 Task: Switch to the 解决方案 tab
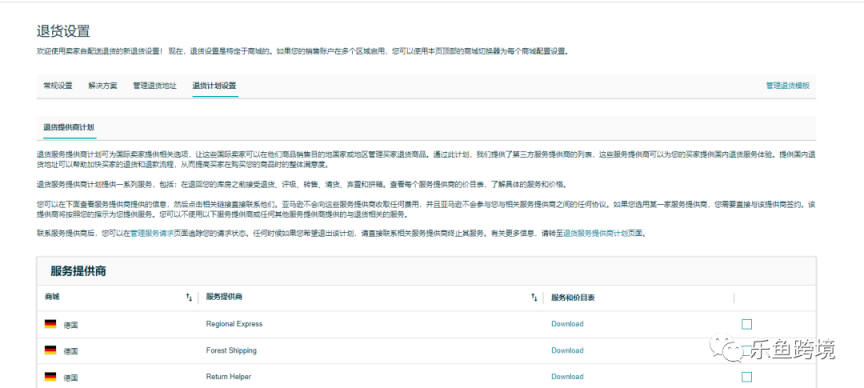[102, 86]
